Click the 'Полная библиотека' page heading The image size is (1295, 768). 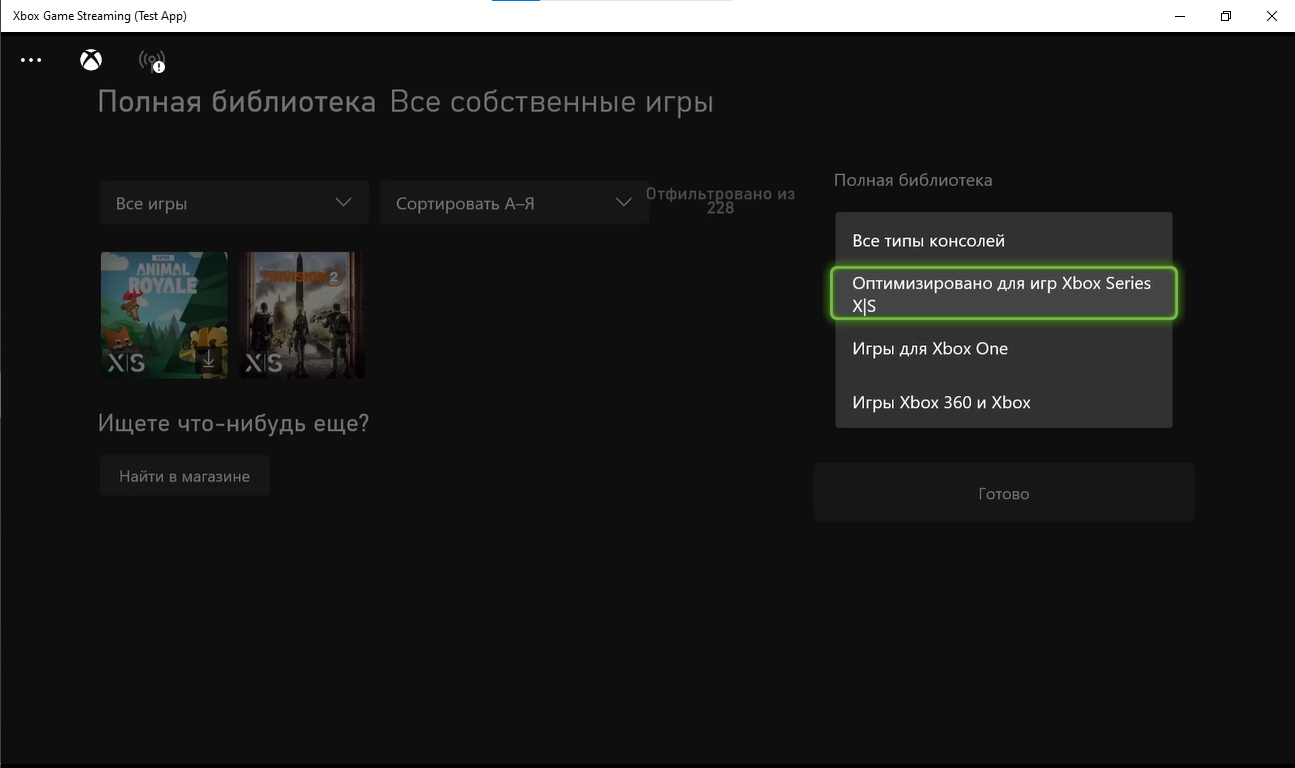[237, 102]
